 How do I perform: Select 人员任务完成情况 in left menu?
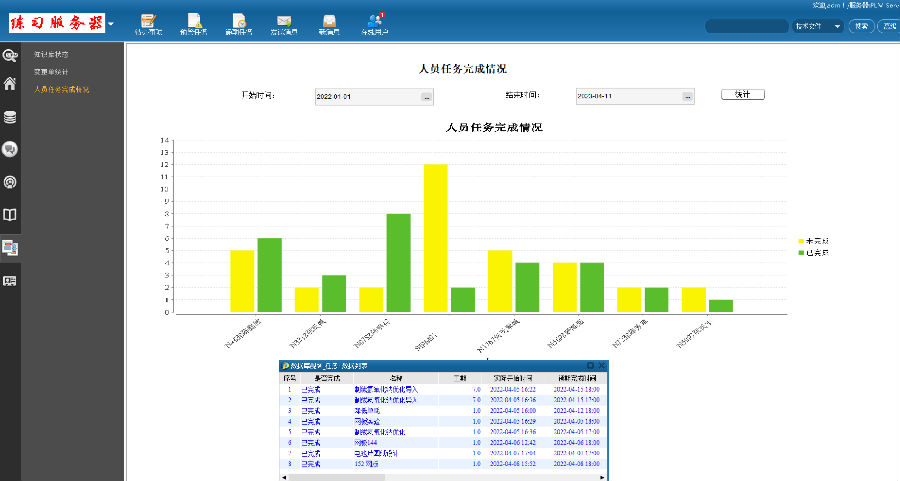[61, 89]
